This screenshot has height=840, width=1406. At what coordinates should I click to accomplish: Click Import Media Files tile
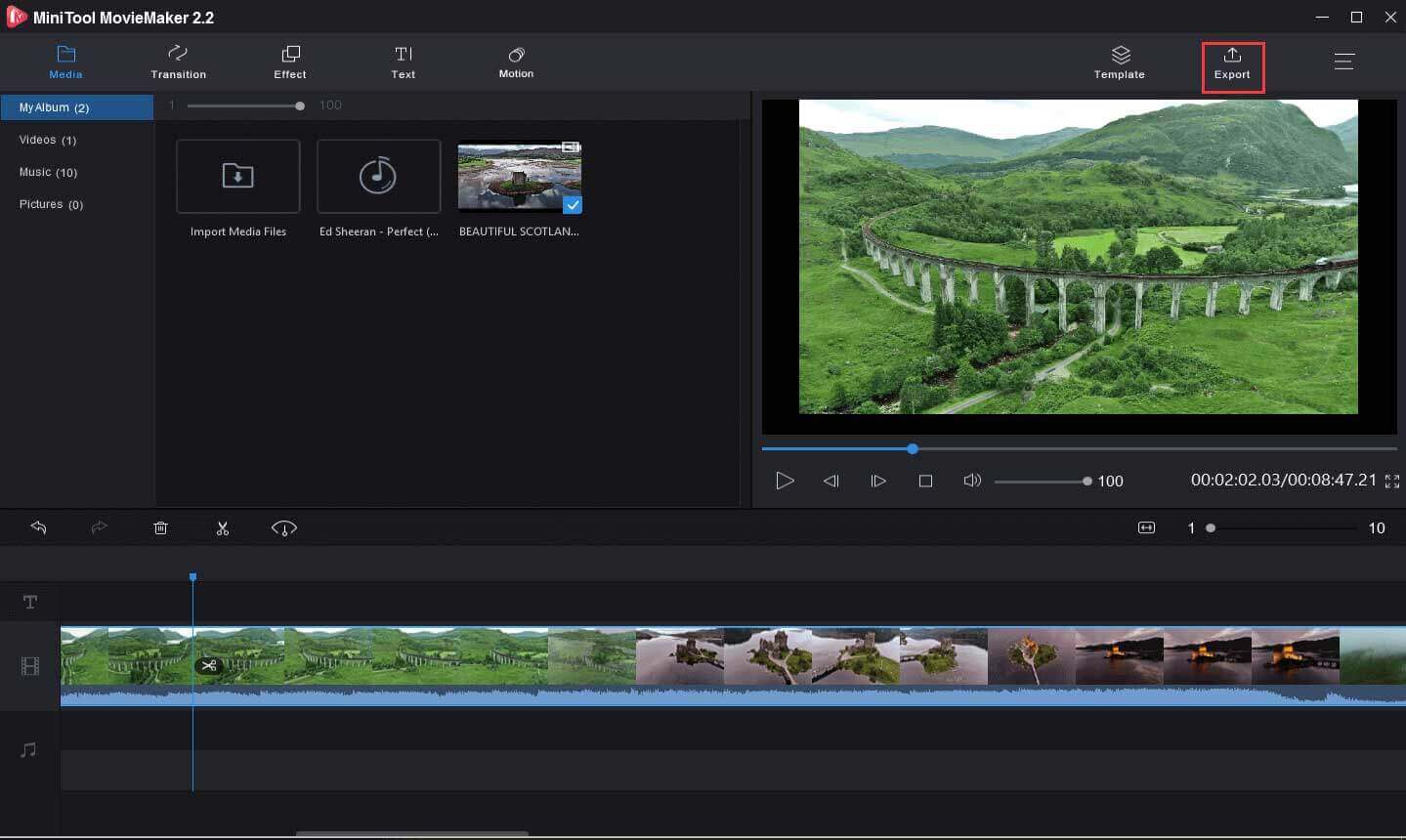click(237, 177)
